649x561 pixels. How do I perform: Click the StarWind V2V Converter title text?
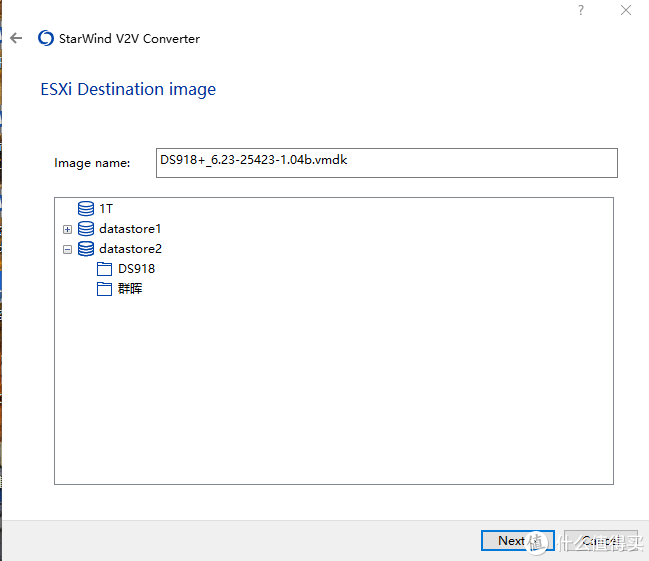point(129,39)
